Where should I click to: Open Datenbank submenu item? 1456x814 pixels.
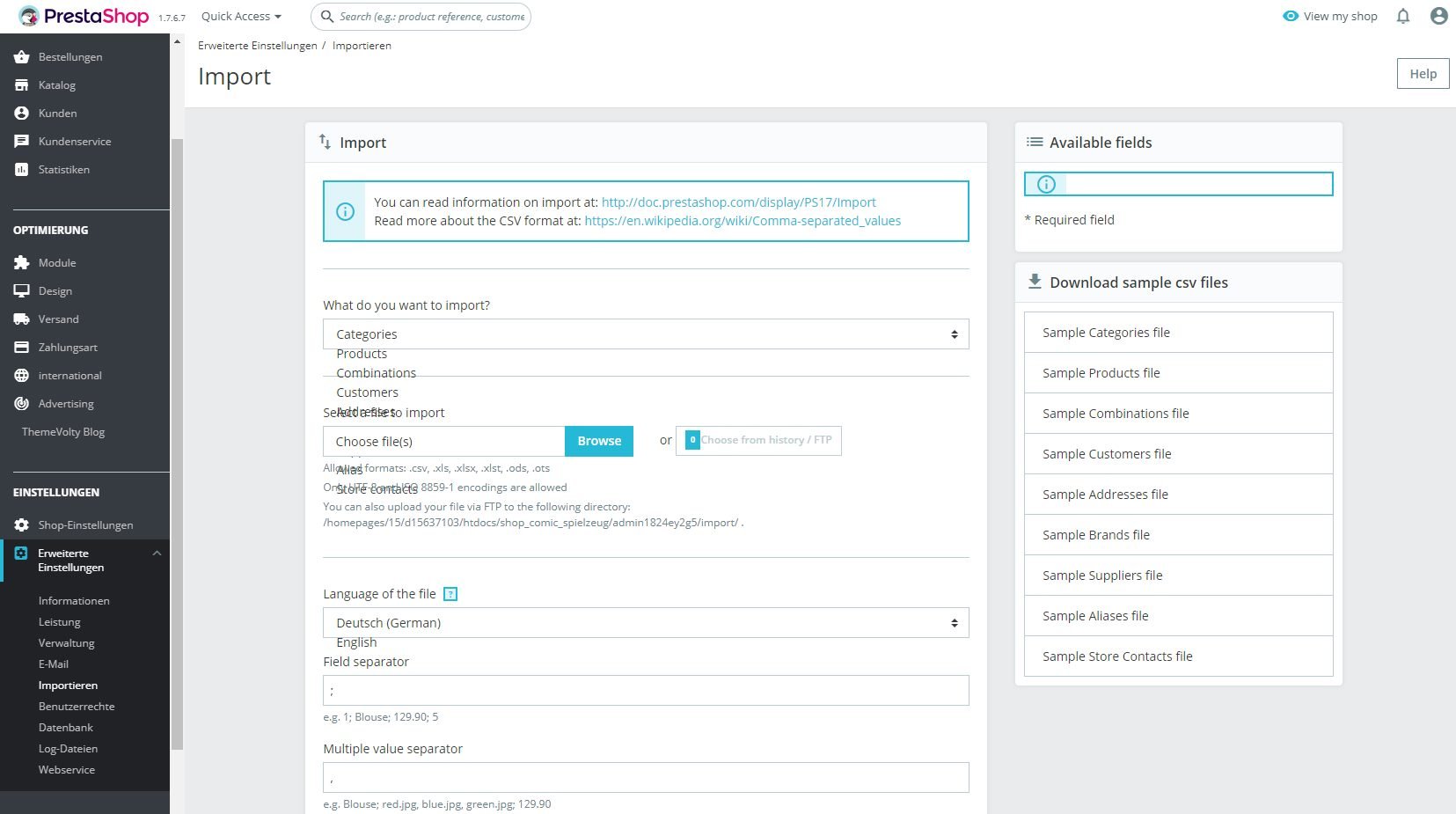pyautogui.click(x=66, y=728)
